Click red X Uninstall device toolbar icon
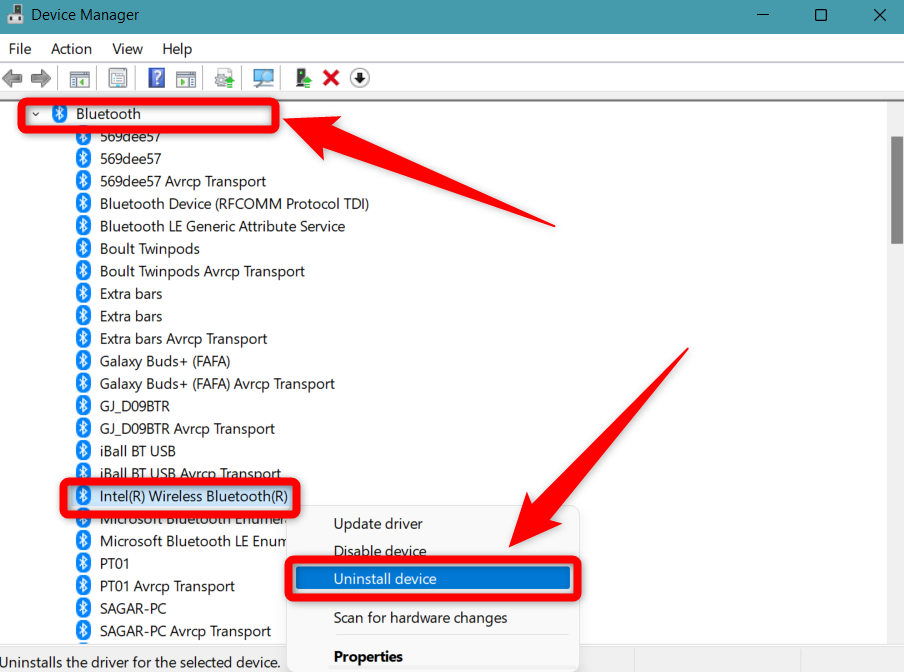Viewport: 904px width, 672px height. point(331,78)
